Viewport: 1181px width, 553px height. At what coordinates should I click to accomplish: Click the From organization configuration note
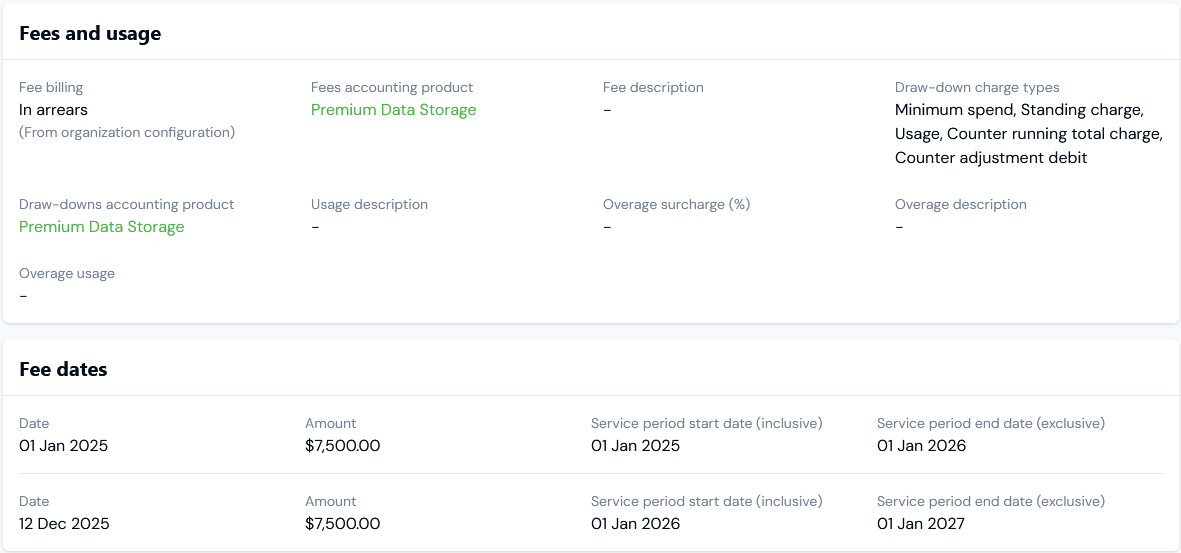[127, 132]
